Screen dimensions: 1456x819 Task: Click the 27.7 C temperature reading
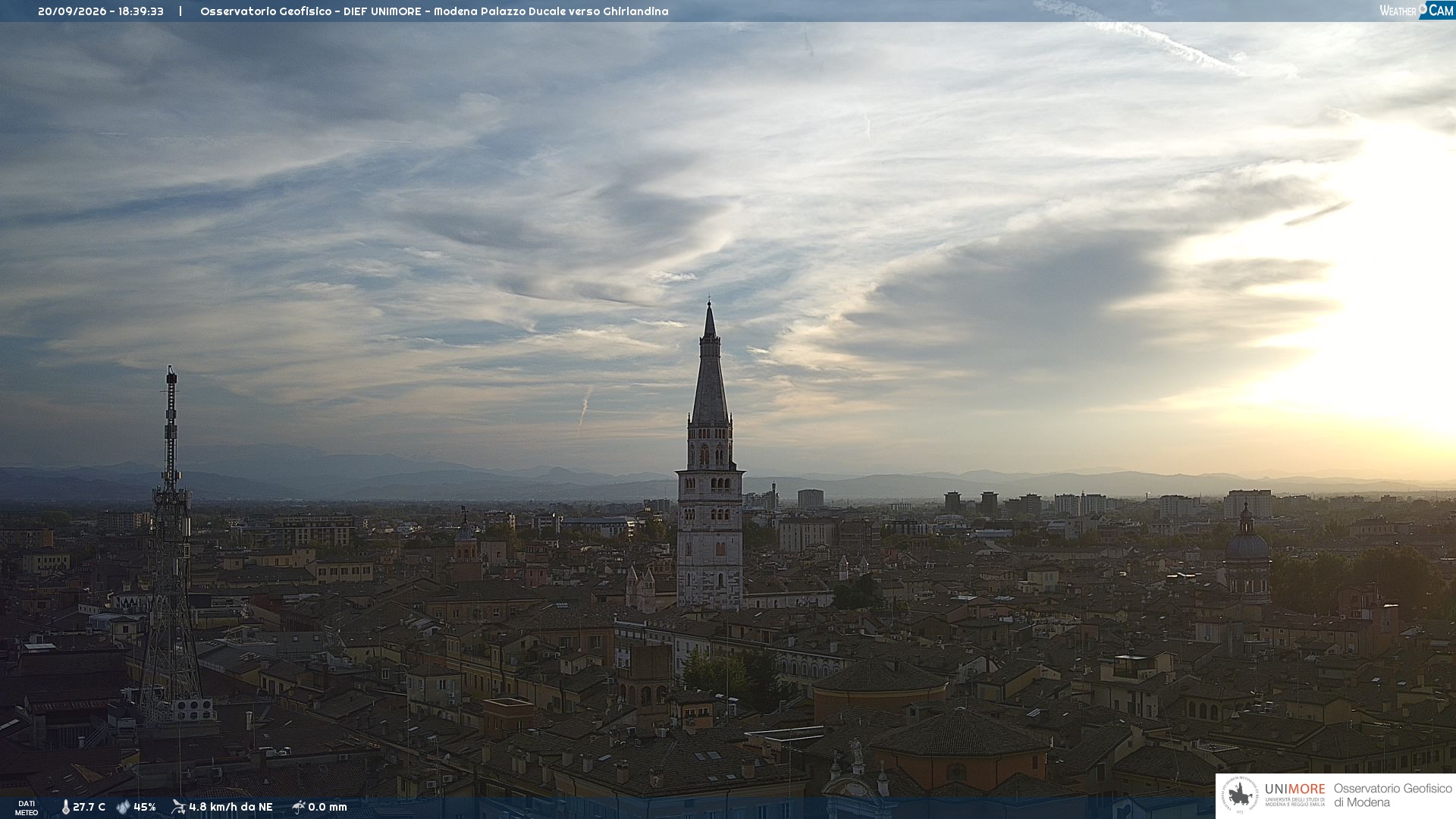tap(89, 807)
